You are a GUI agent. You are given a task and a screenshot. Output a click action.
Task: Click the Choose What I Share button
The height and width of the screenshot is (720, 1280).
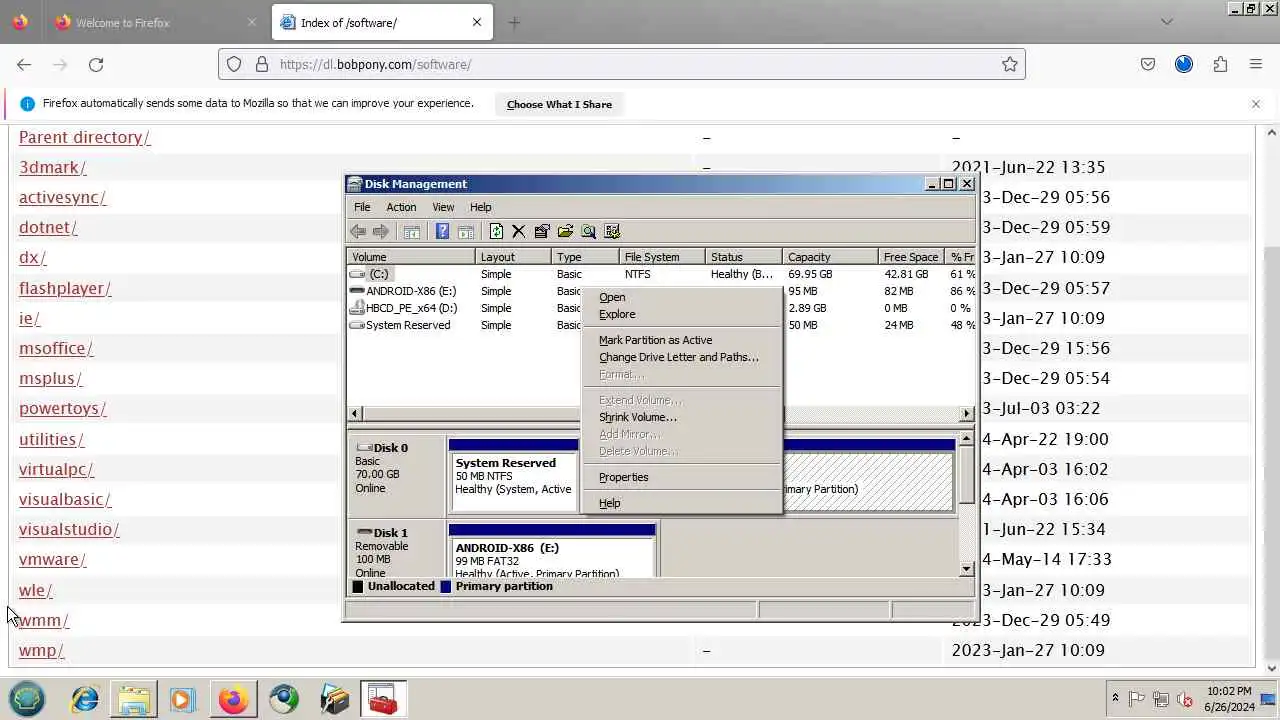559,104
